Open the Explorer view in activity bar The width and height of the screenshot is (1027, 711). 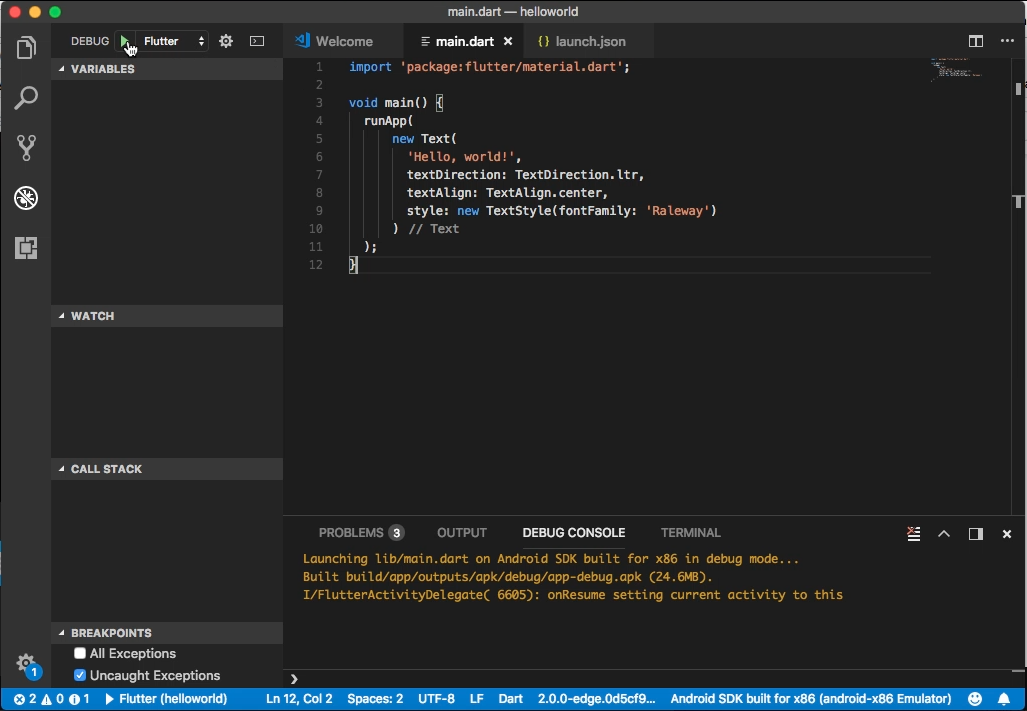point(26,47)
